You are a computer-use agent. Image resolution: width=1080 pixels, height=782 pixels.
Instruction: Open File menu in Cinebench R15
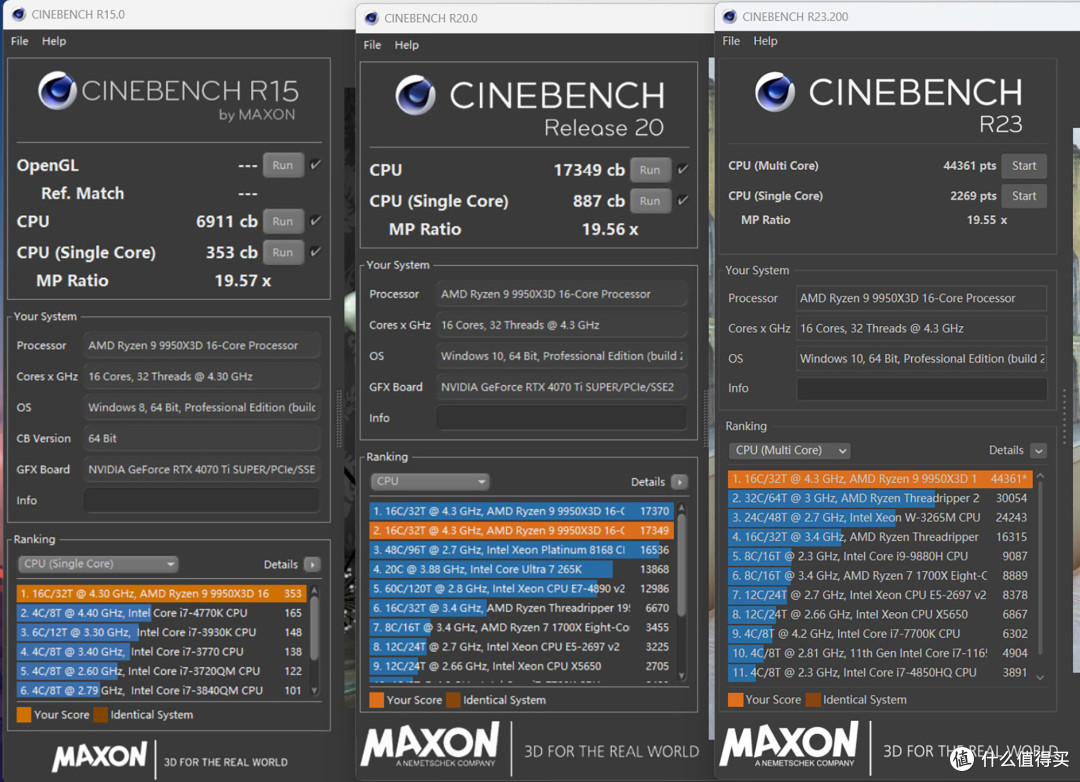pyautogui.click(x=19, y=41)
